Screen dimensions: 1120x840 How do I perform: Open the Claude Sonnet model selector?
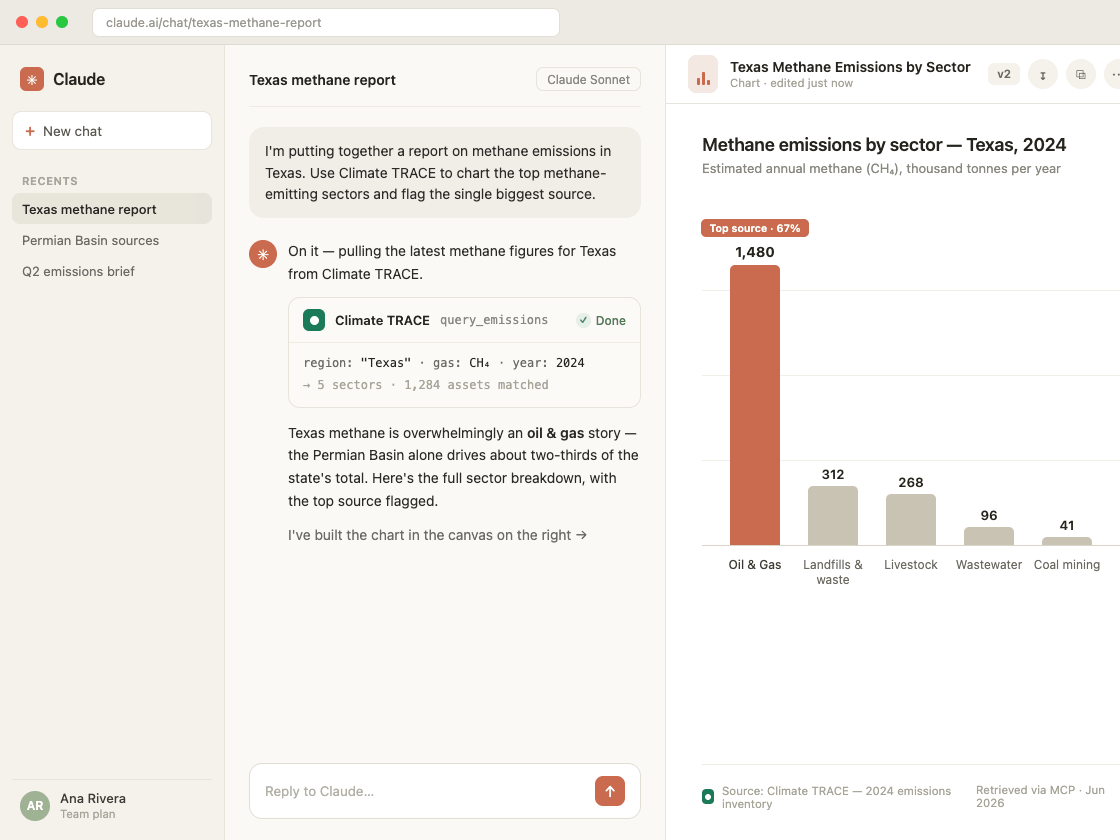tap(588, 79)
